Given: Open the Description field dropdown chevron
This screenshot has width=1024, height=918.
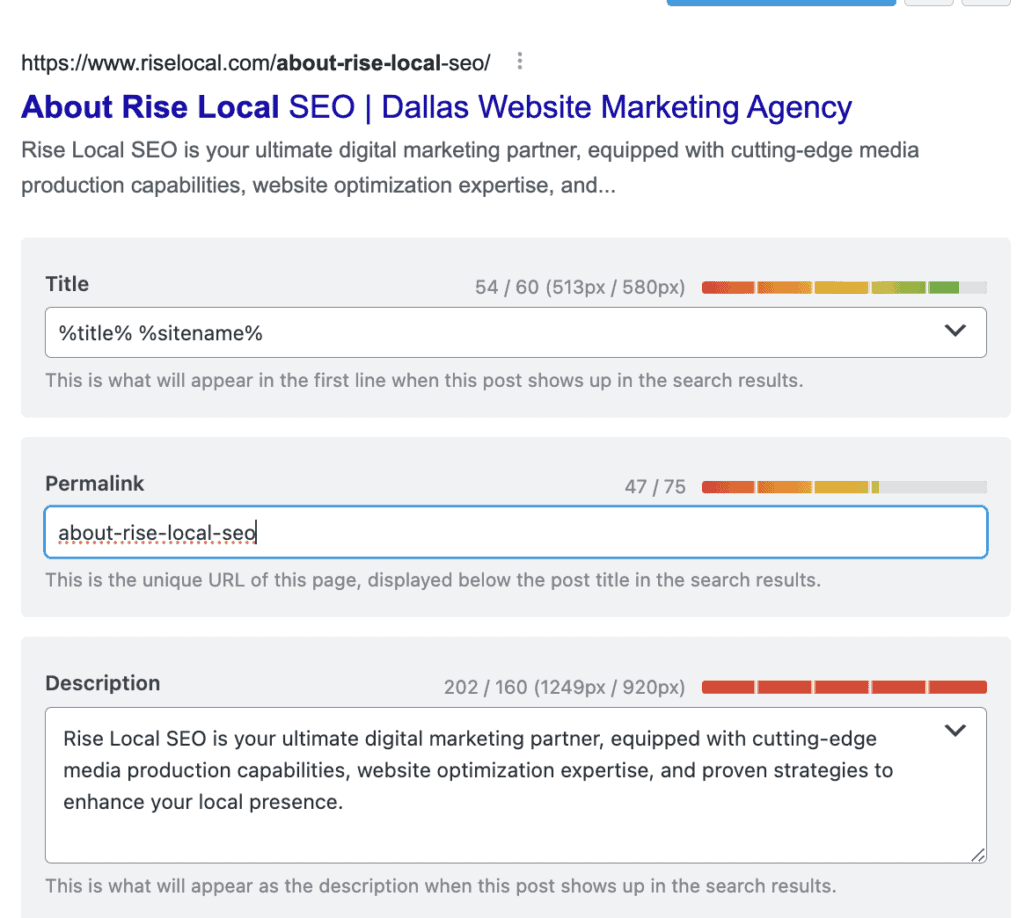Looking at the screenshot, I should tap(955, 731).
